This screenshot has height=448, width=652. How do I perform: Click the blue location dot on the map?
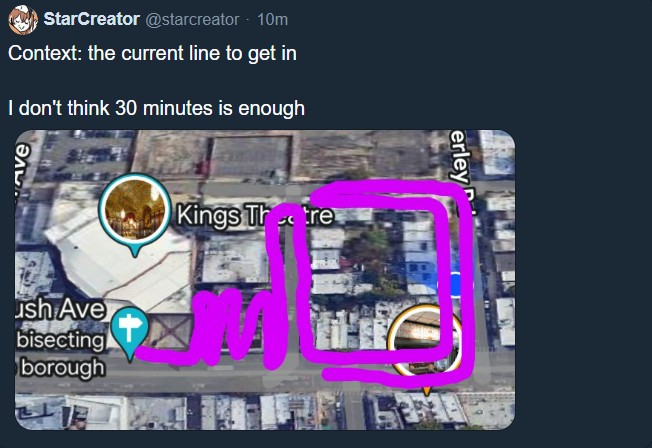[457, 285]
